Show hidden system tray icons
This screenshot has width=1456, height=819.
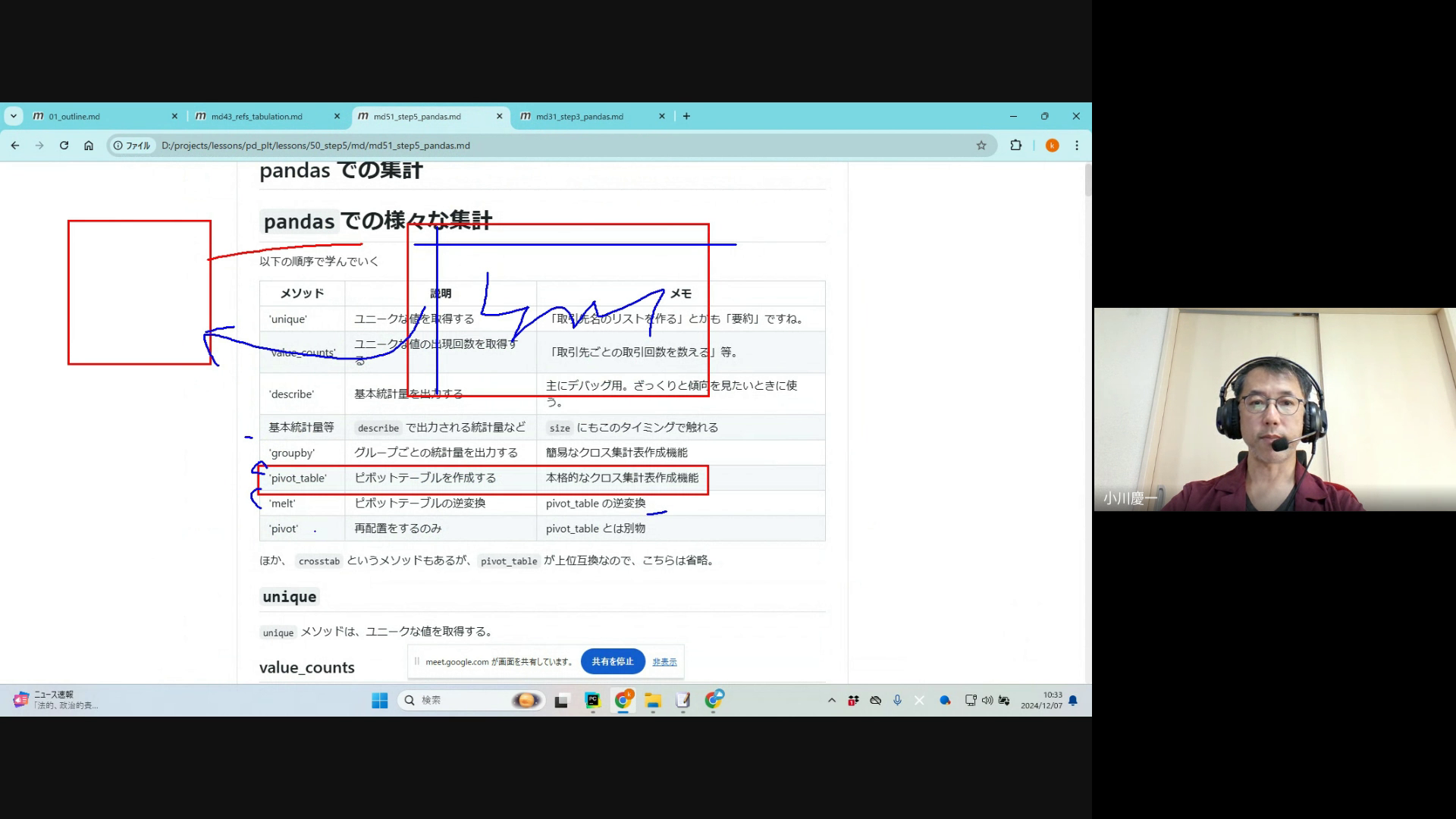[832, 701]
